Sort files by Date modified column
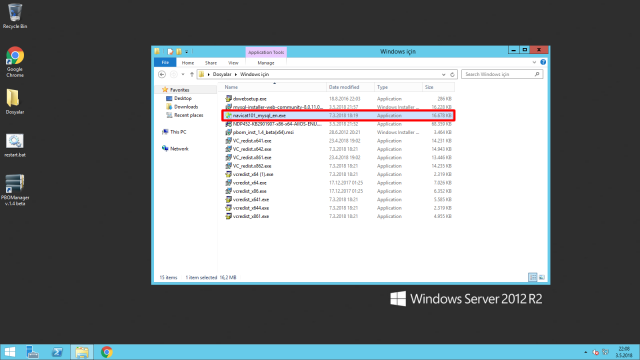 [x=350, y=87]
